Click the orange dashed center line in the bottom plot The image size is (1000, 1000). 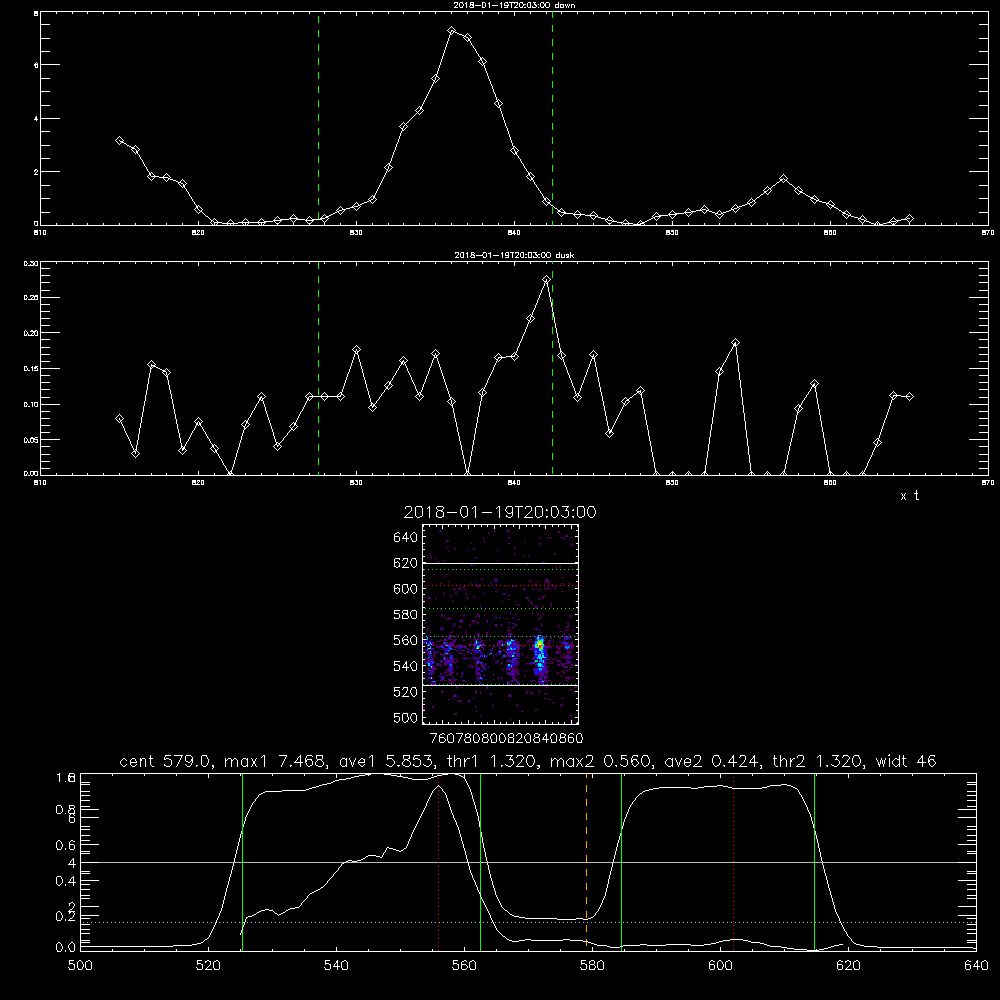pos(586,861)
